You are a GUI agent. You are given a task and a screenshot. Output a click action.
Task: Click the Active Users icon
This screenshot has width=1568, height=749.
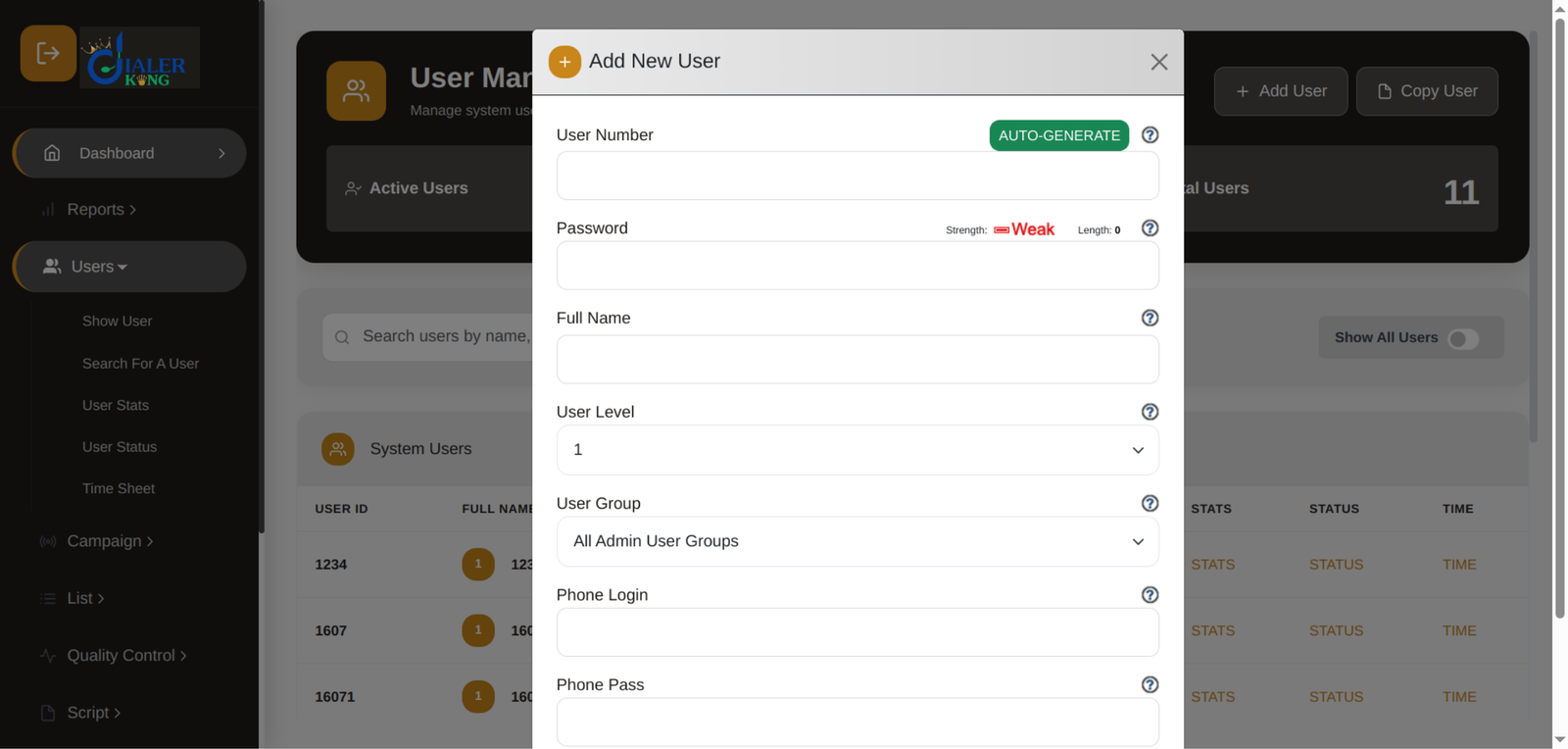click(353, 188)
